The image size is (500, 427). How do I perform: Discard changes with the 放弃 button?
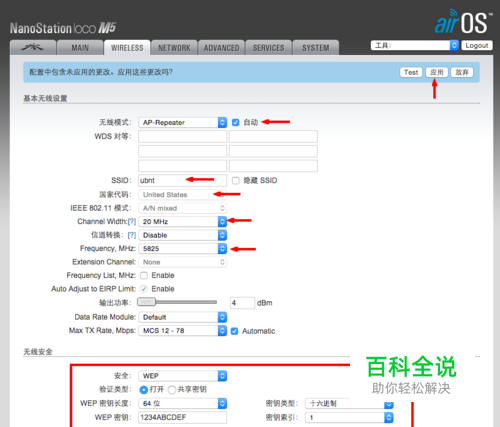pyautogui.click(x=462, y=72)
